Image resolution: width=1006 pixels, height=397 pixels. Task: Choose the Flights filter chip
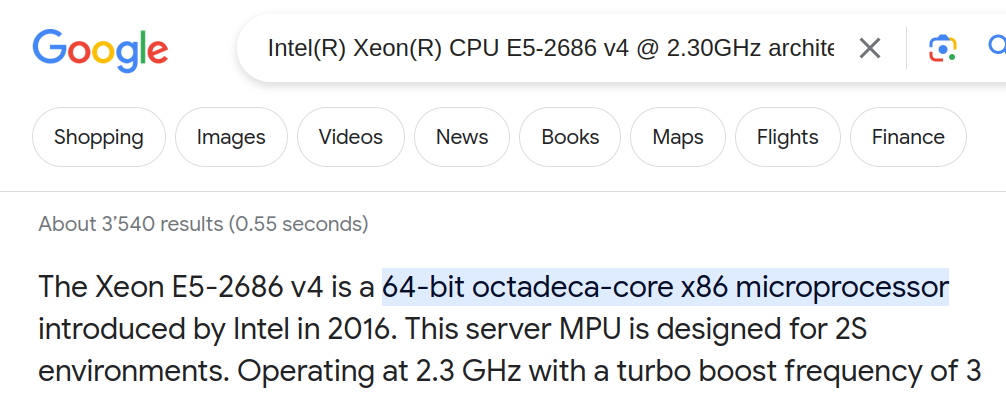pos(788,137)
